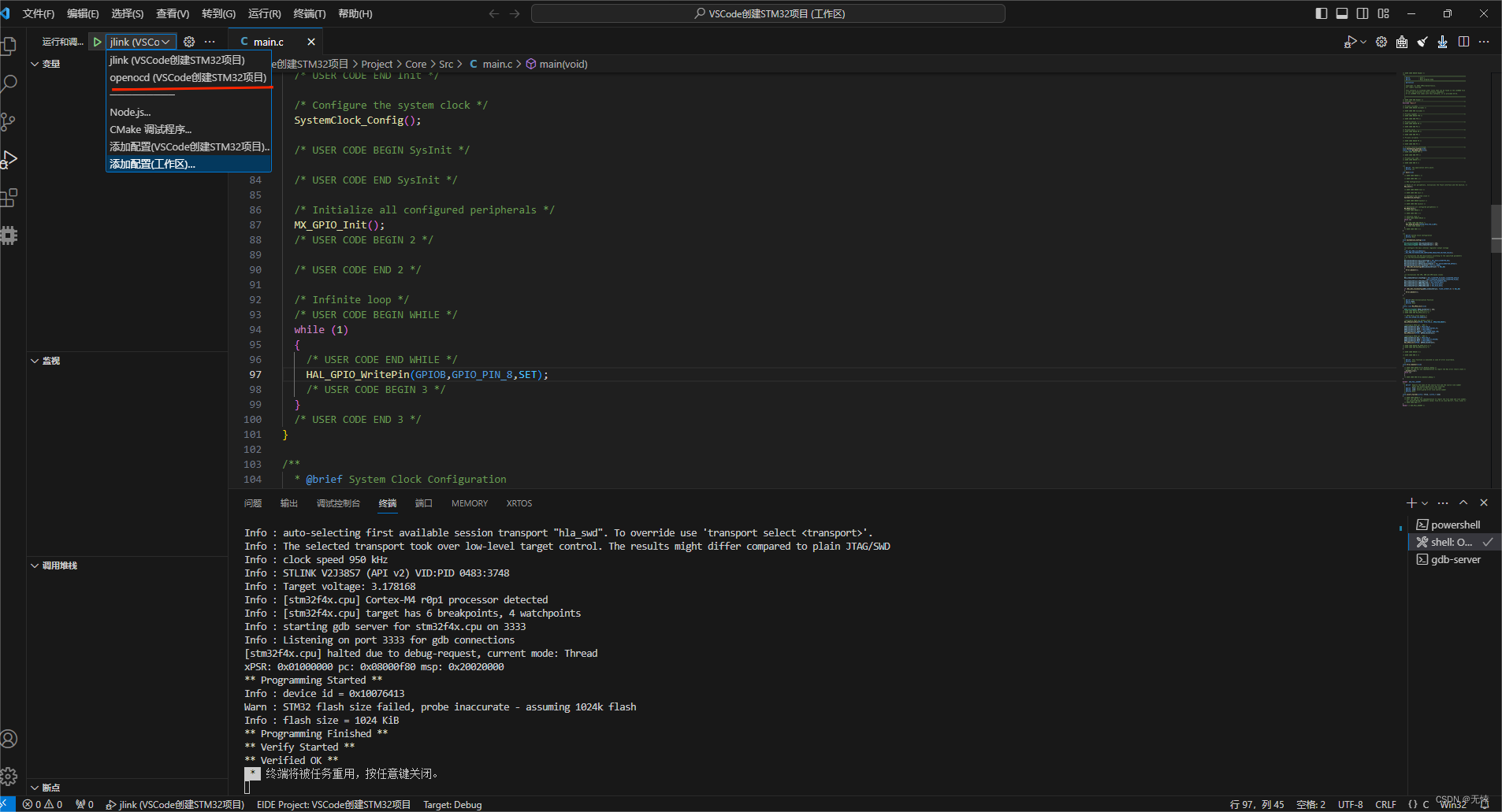Click the Debug file run icon in editor toolbar
The height and width of the screenshot is (812, 1502).
point(1350,42)
